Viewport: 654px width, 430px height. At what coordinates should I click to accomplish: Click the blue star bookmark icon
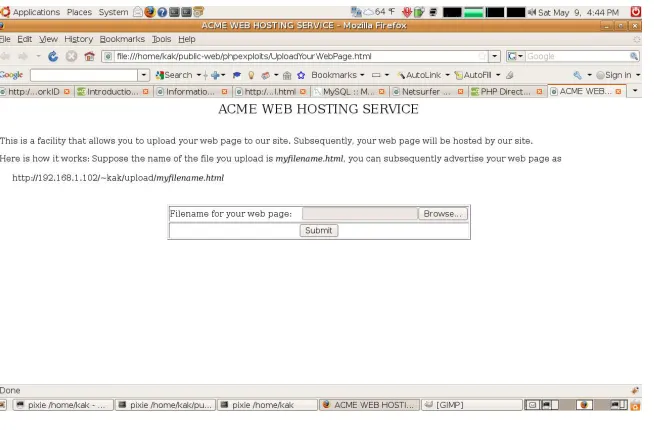pos(301,75)
